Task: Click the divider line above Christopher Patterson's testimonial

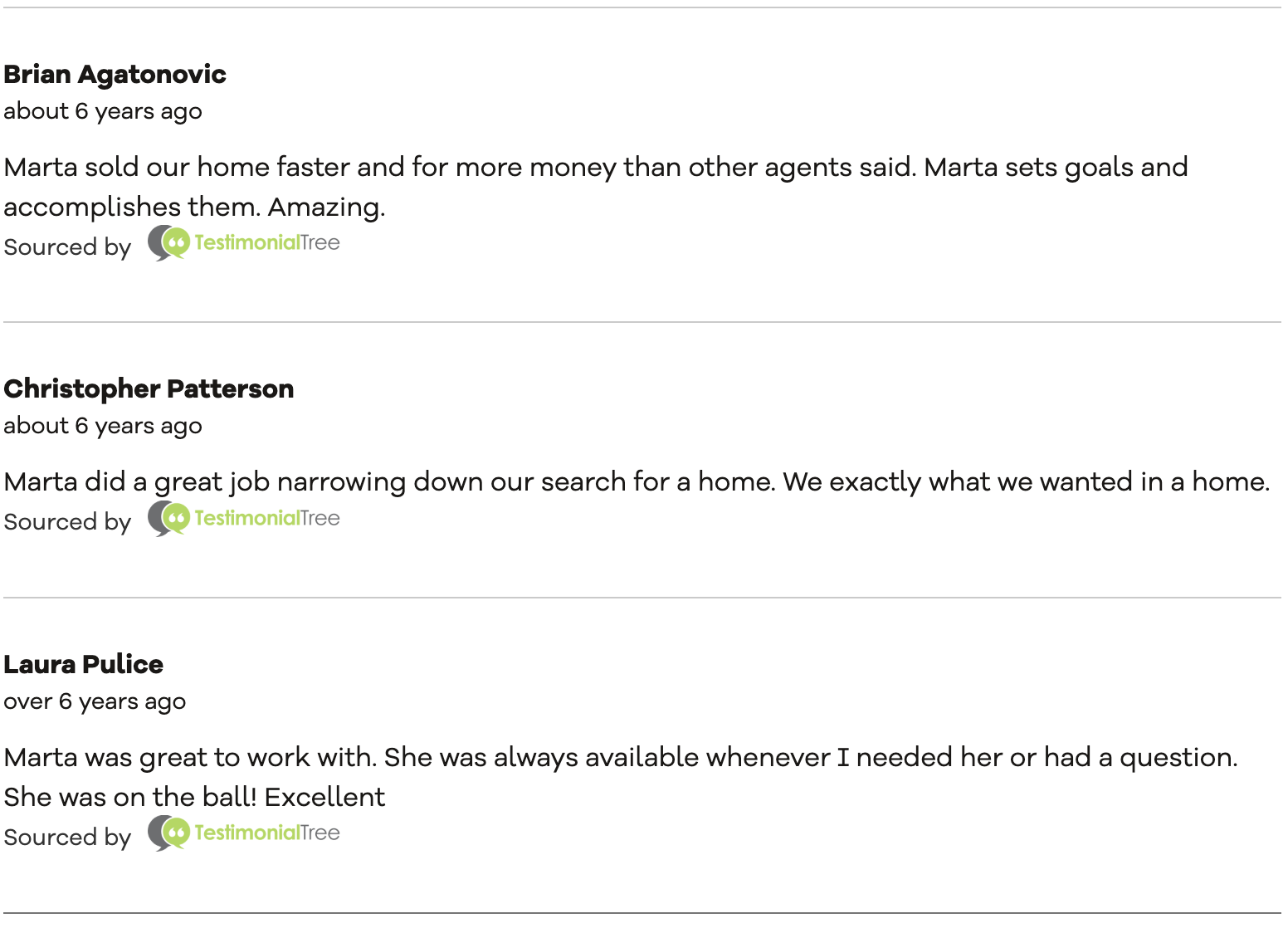Action: click(x=642, y=322)
